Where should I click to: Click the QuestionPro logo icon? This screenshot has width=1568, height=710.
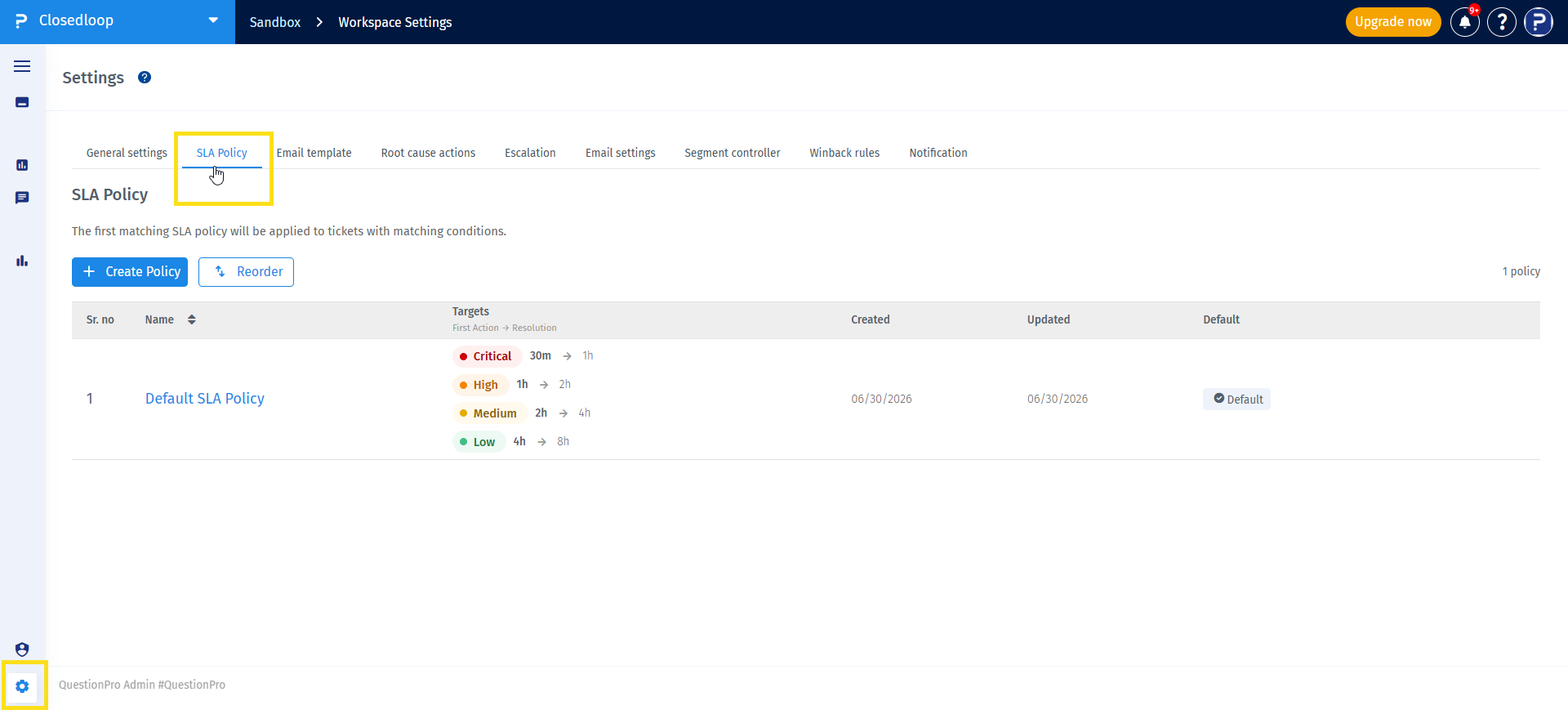pyautogui.click(x=21, y=21)
